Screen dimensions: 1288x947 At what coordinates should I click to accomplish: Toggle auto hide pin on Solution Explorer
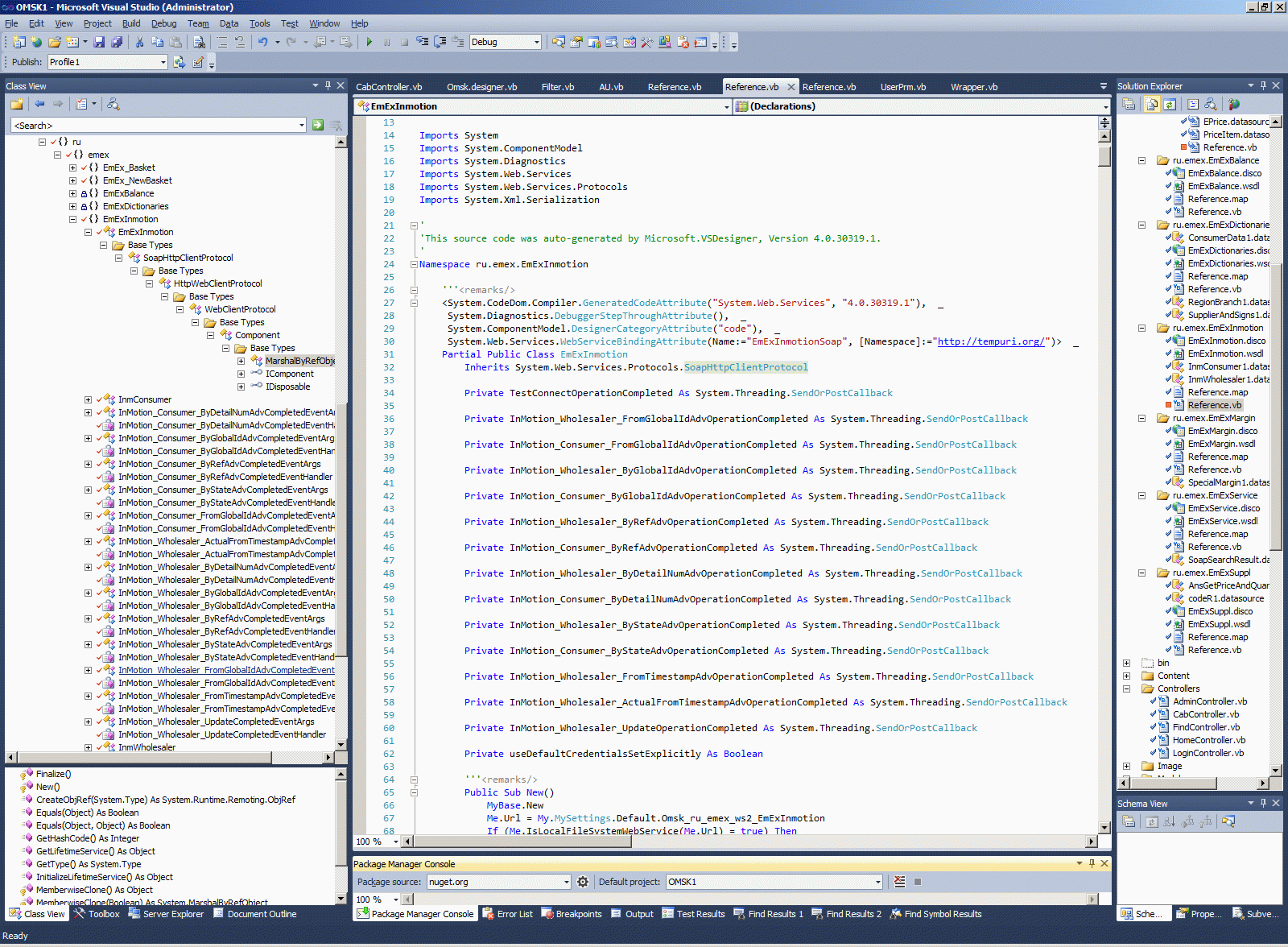point(1263,85)
